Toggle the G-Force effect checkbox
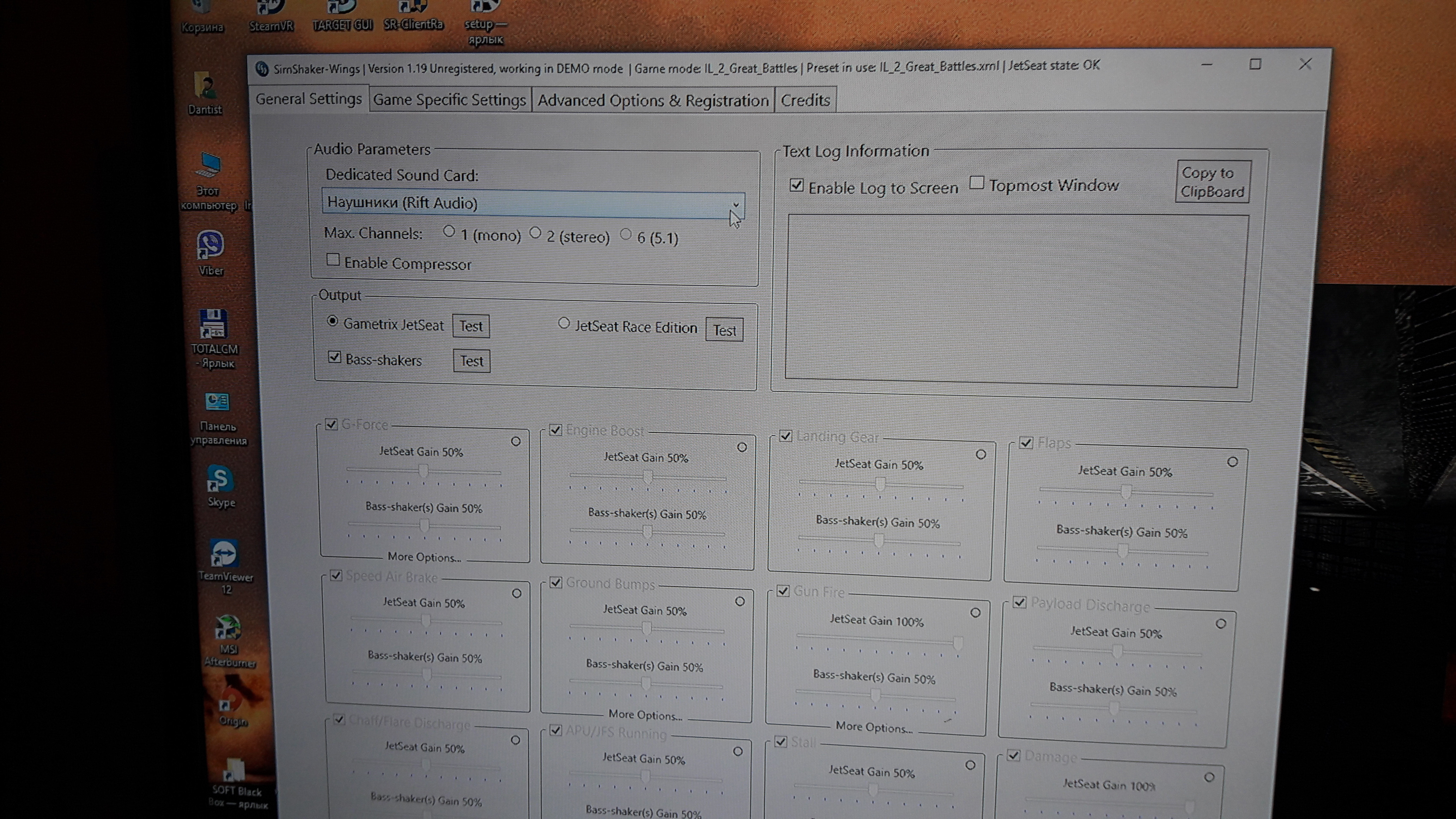 [331, 424]
